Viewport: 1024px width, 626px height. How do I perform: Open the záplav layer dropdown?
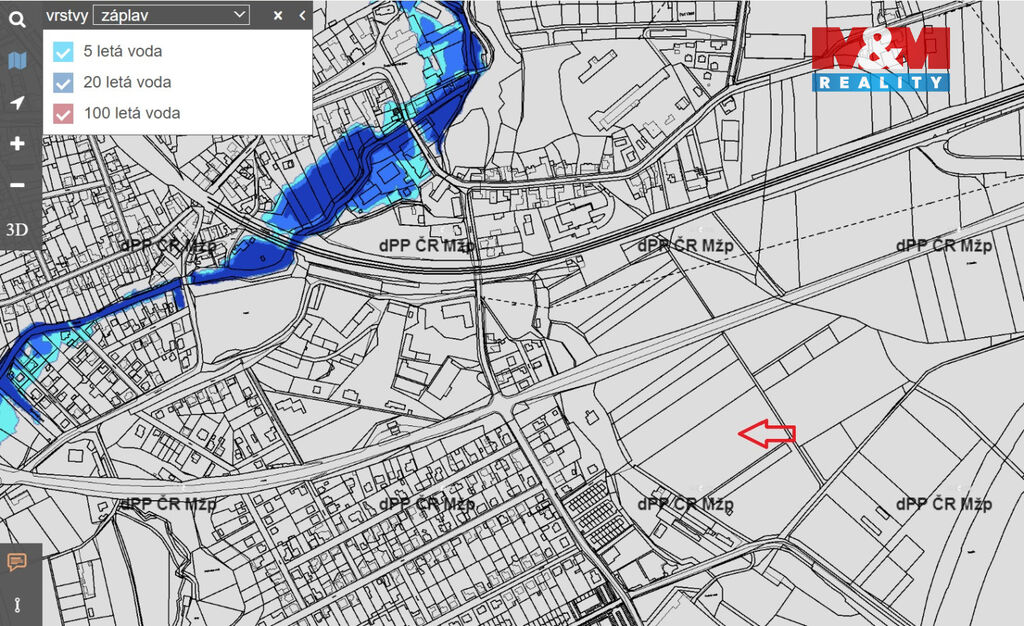coord(170,15)
